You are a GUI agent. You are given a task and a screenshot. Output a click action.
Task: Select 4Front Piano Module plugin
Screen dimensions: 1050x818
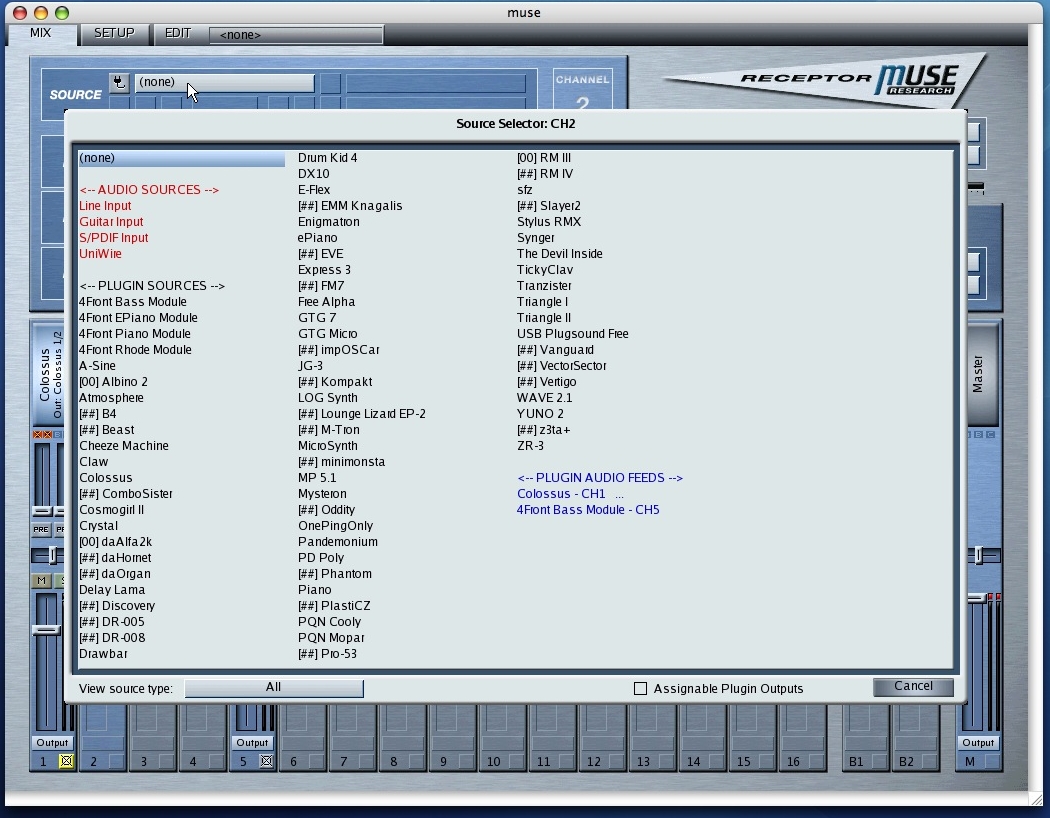(135, 334)
